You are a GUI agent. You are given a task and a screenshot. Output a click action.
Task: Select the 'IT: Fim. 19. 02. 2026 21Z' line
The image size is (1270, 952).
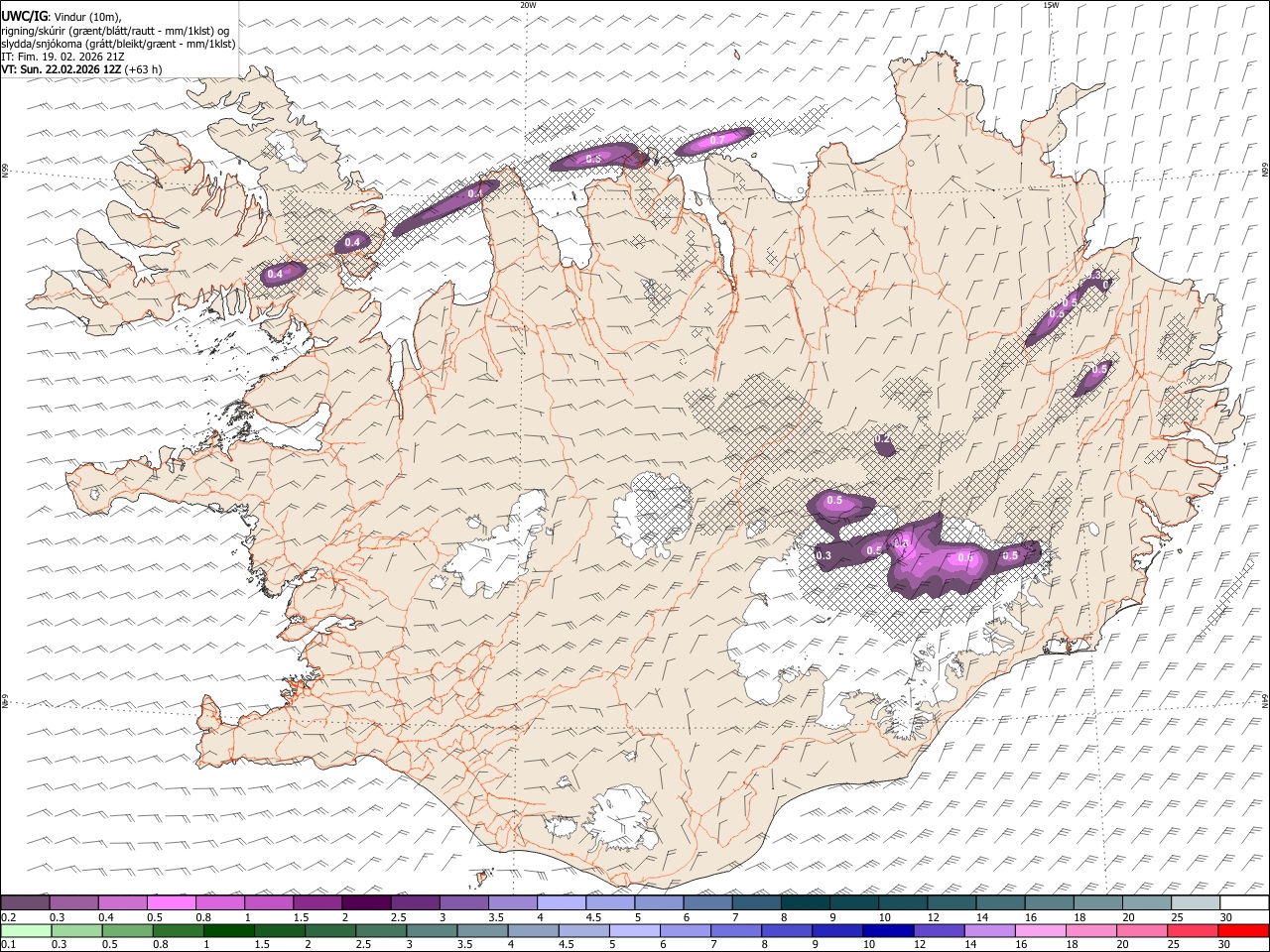coord(63,57)
